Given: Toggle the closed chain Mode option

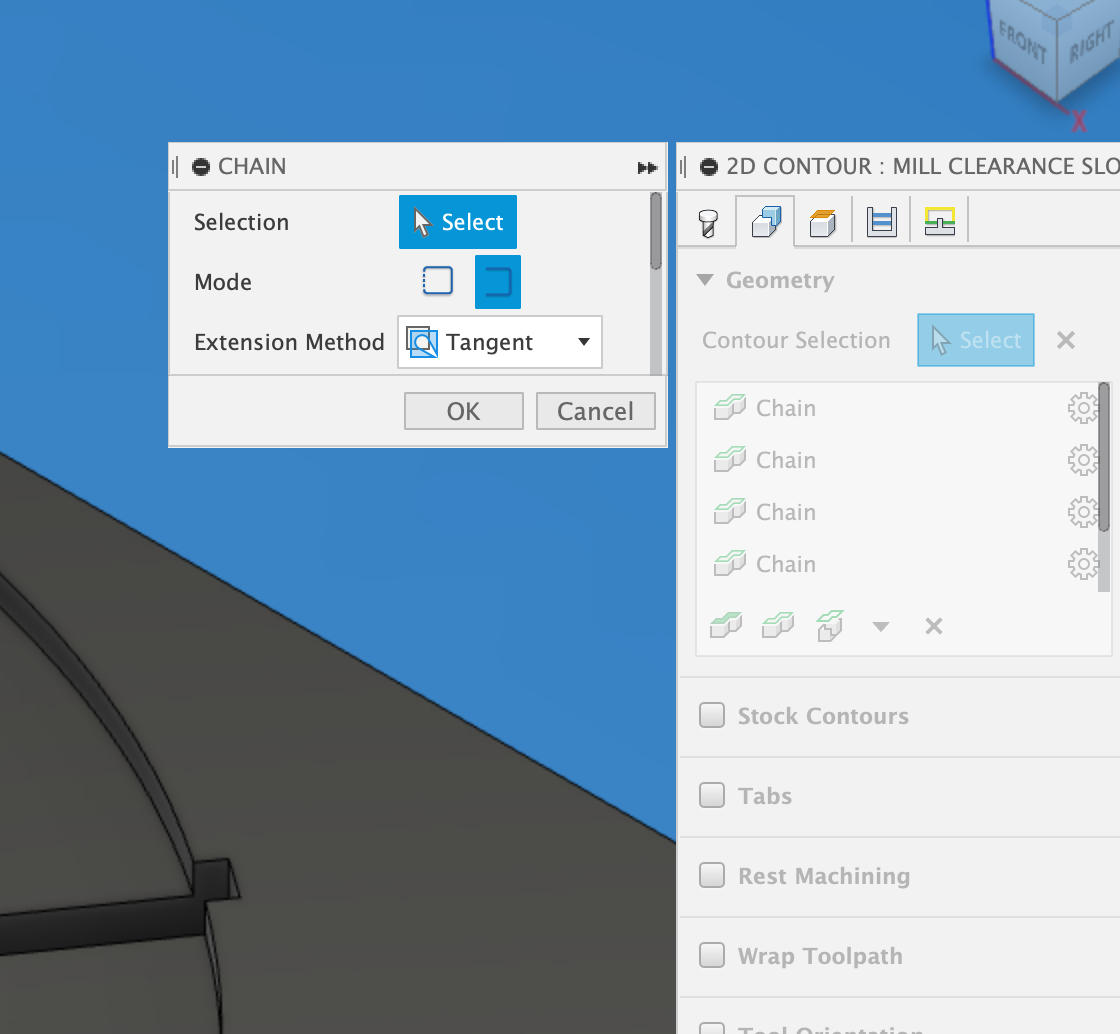Looking at the screenshot, I should [497, 281].
